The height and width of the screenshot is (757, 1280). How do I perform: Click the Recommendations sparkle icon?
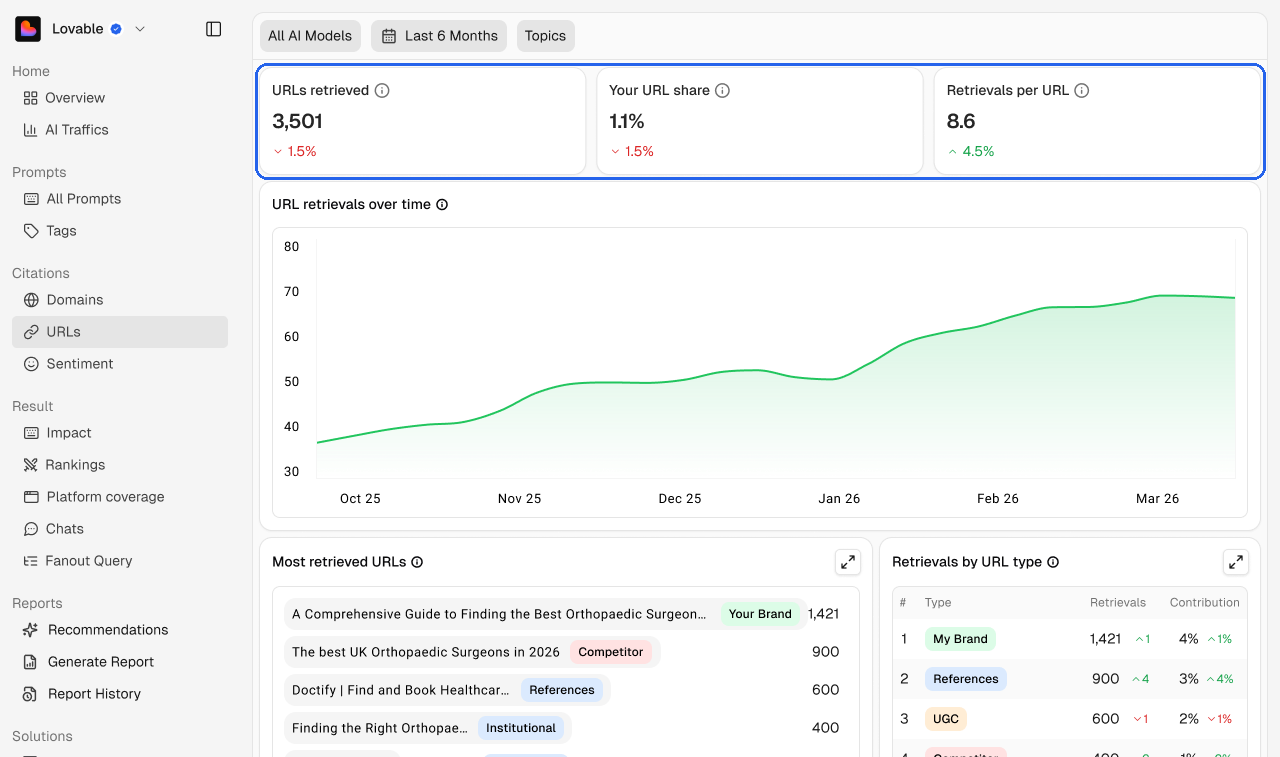tap(31, 630)
